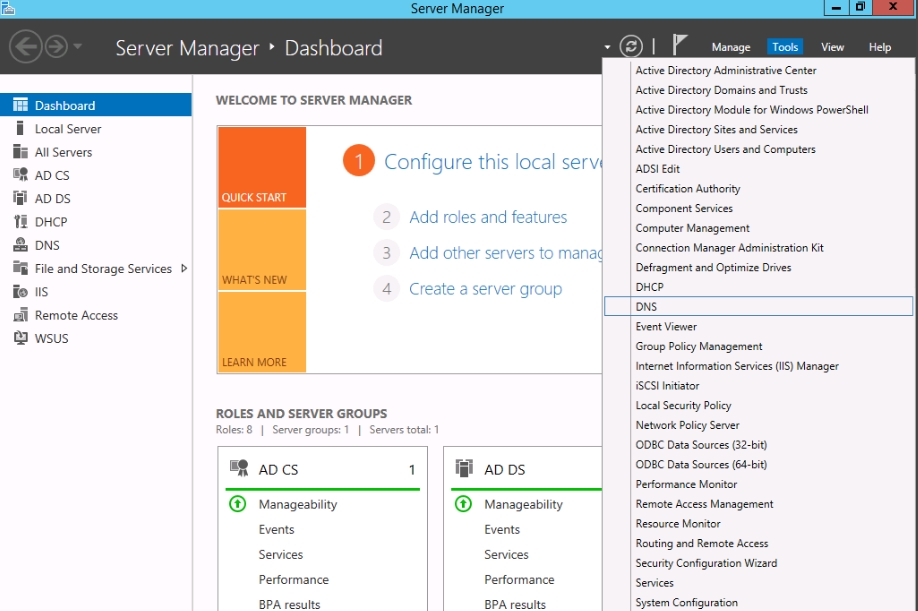Open navigation history dropdown arrow

tap(77, 46)
